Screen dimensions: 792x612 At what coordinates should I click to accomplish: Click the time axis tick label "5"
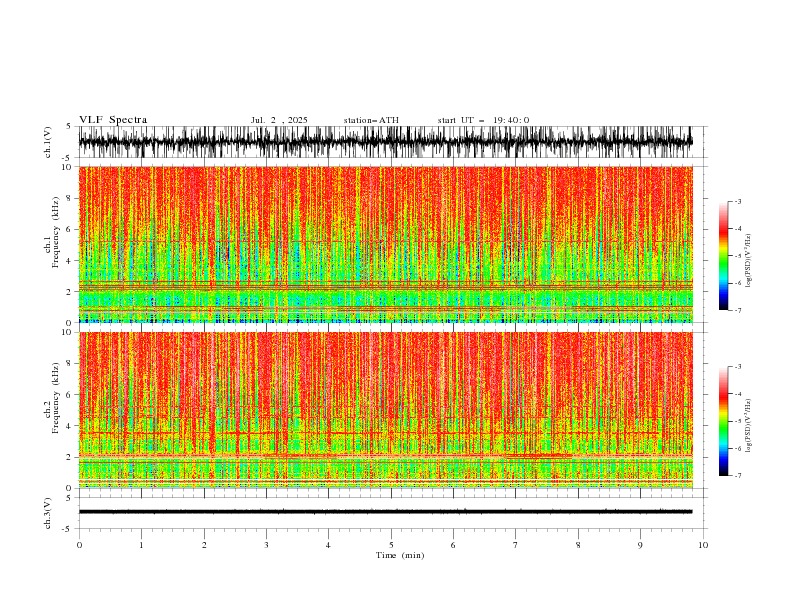coord(391,545)
